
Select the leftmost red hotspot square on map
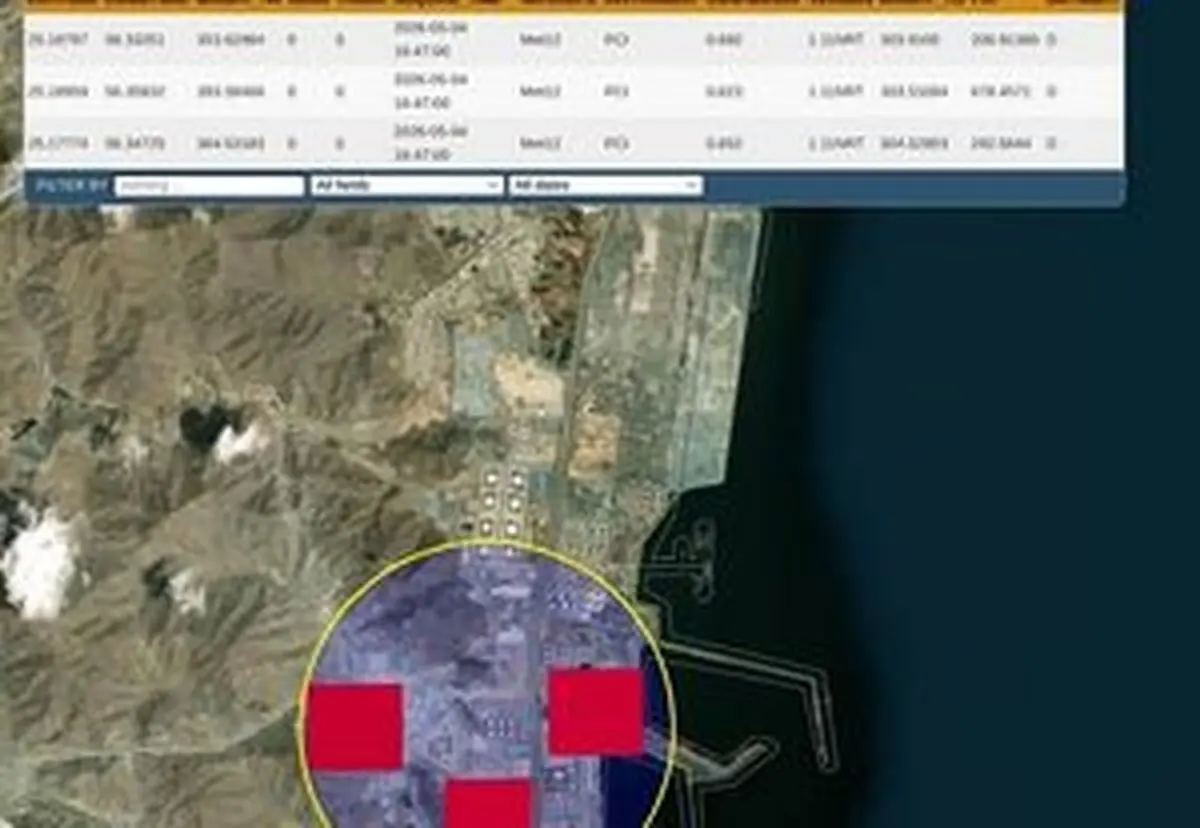[x=355, y=727]
